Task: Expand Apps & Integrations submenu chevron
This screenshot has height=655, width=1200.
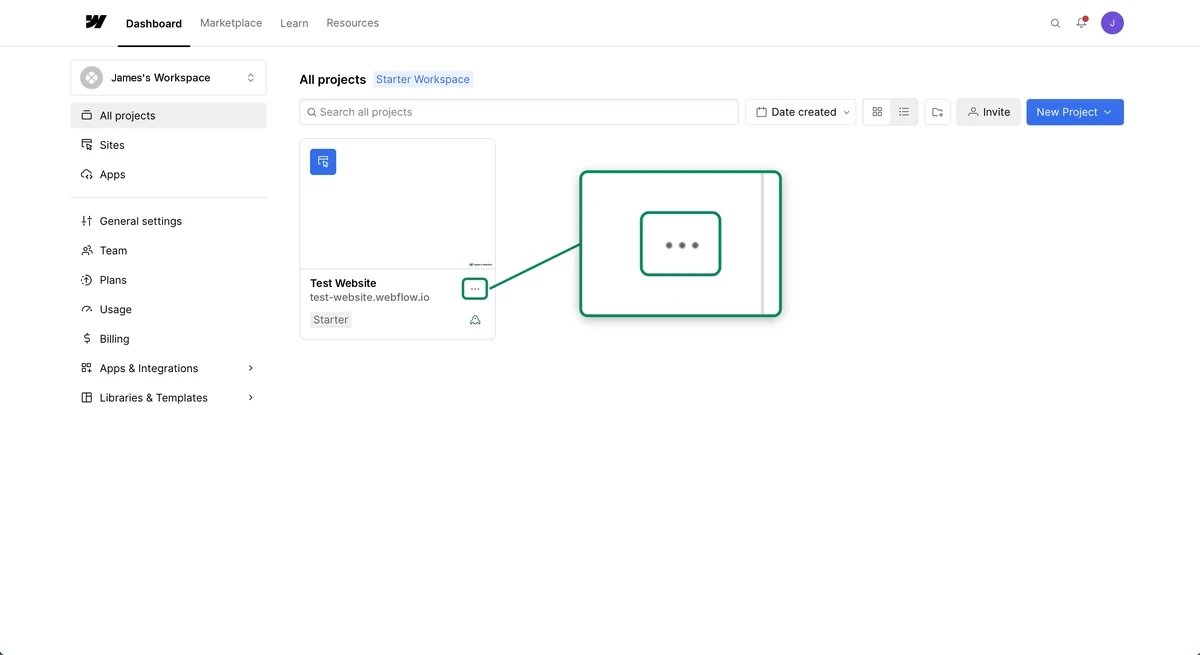Action: 250,368
